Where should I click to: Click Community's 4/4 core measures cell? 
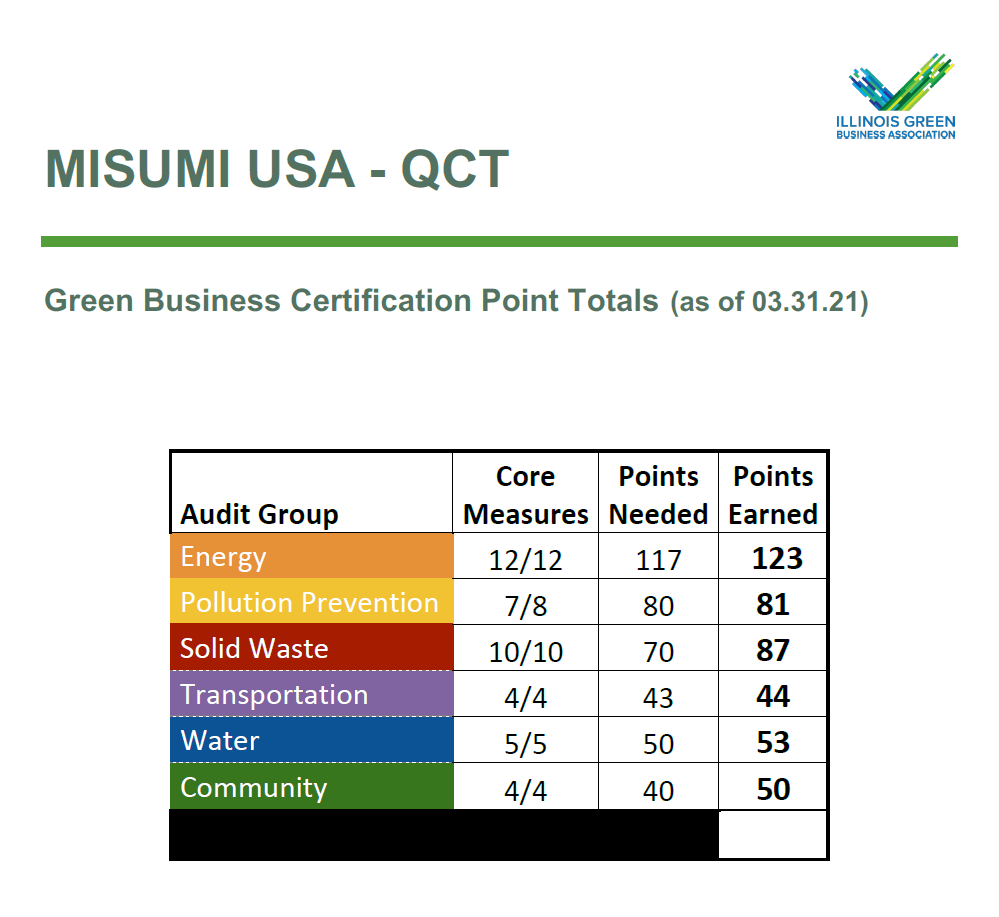pos(526,787)
